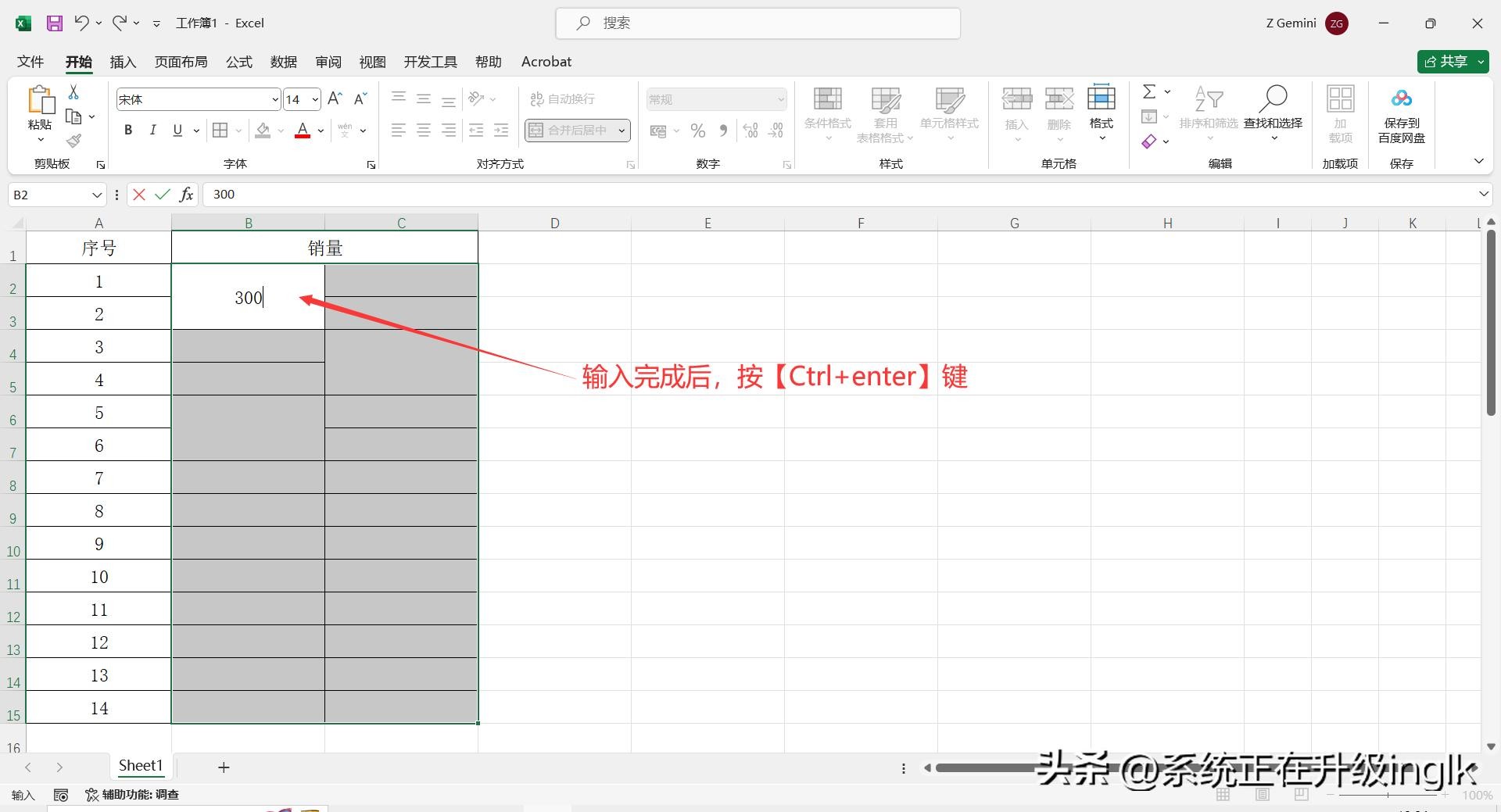The width and height of the screenshot is (1501, 812).
Task: Switch to the Formulas tab
Action: (238, 62)
